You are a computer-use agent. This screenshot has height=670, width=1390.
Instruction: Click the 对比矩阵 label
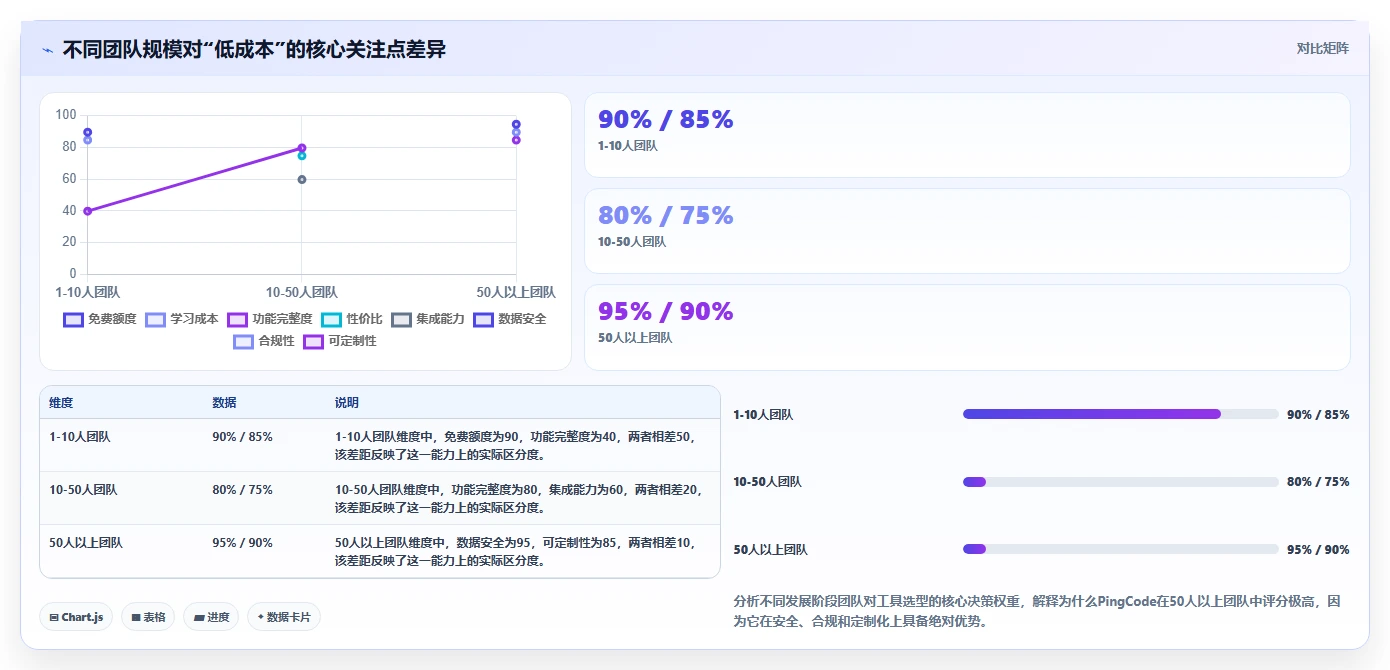tap(1322, 48)
